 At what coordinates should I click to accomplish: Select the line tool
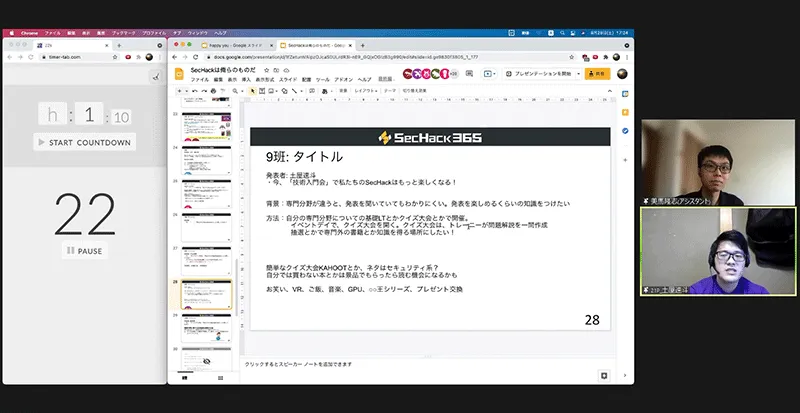click(x=294, y=91)
